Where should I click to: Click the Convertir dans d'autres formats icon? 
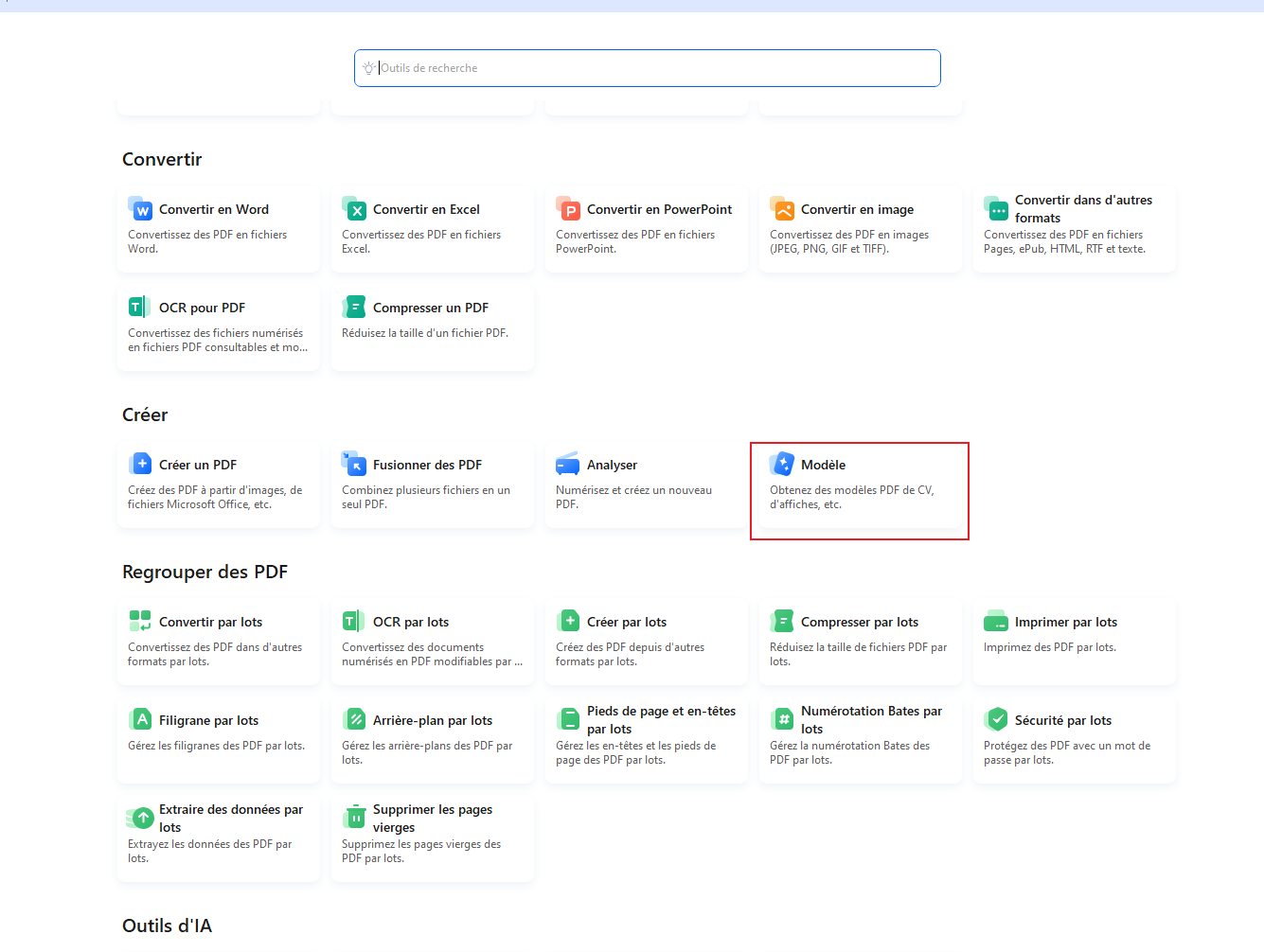996,208
